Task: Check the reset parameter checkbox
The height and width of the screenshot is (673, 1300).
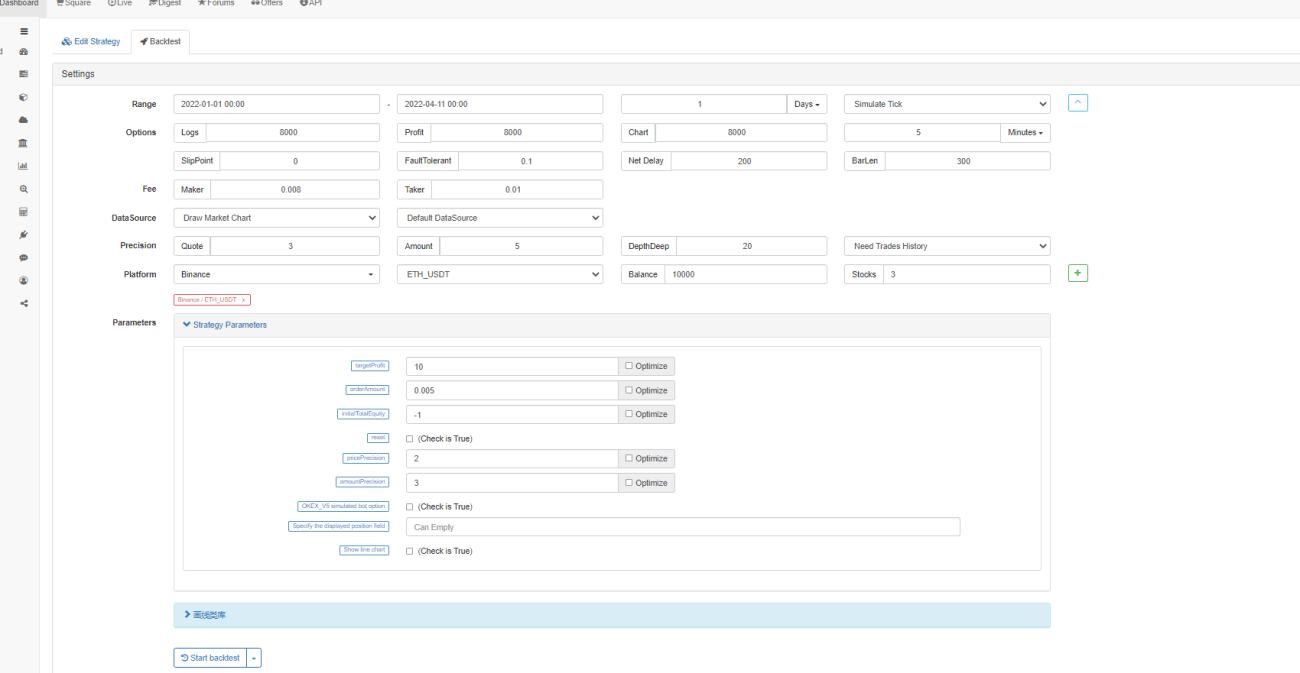Action: pos(410,439)
